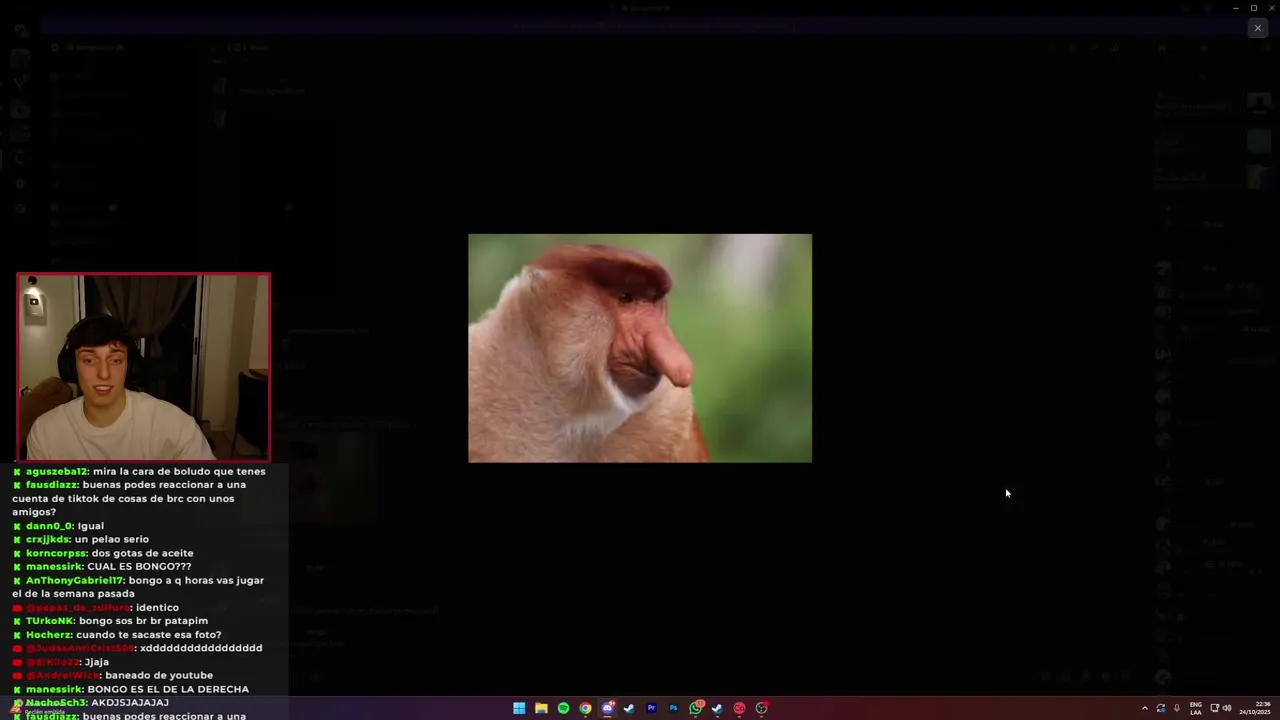
Task: Click chat username 'aguszeba12'
Action: point(57,472)
